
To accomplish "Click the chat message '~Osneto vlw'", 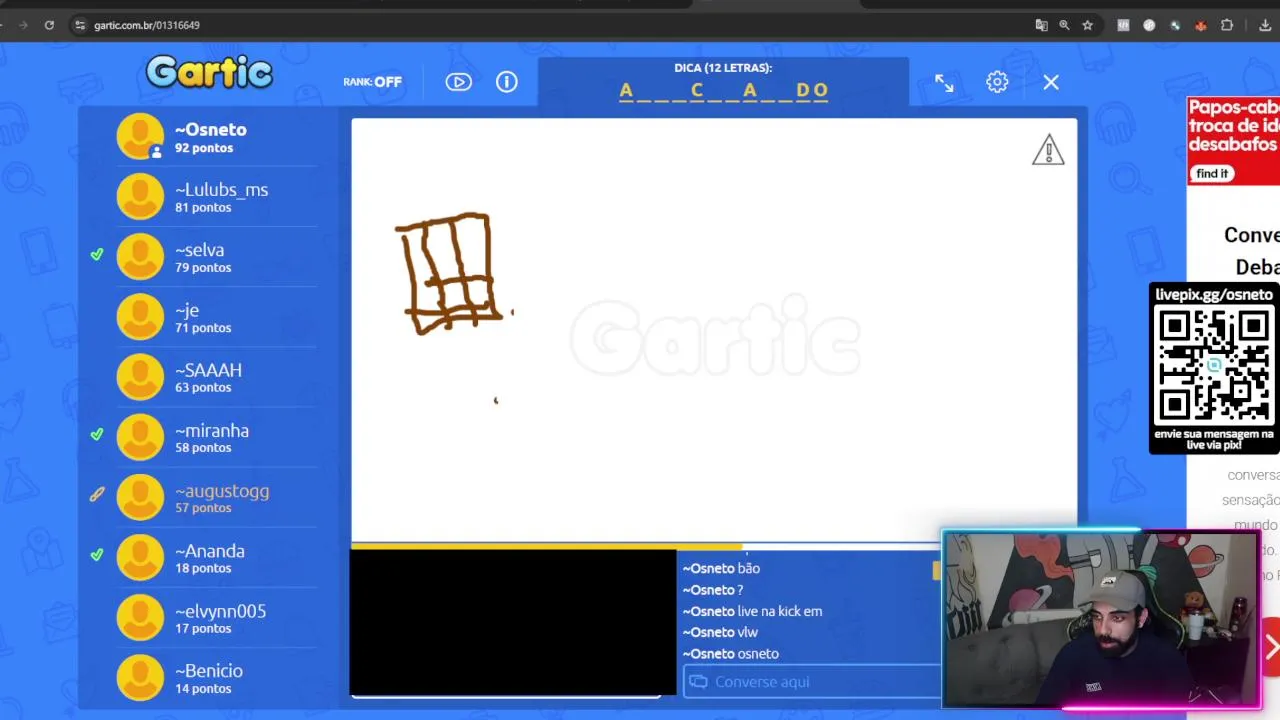I will pyautogui.click(x=720, y=632).
